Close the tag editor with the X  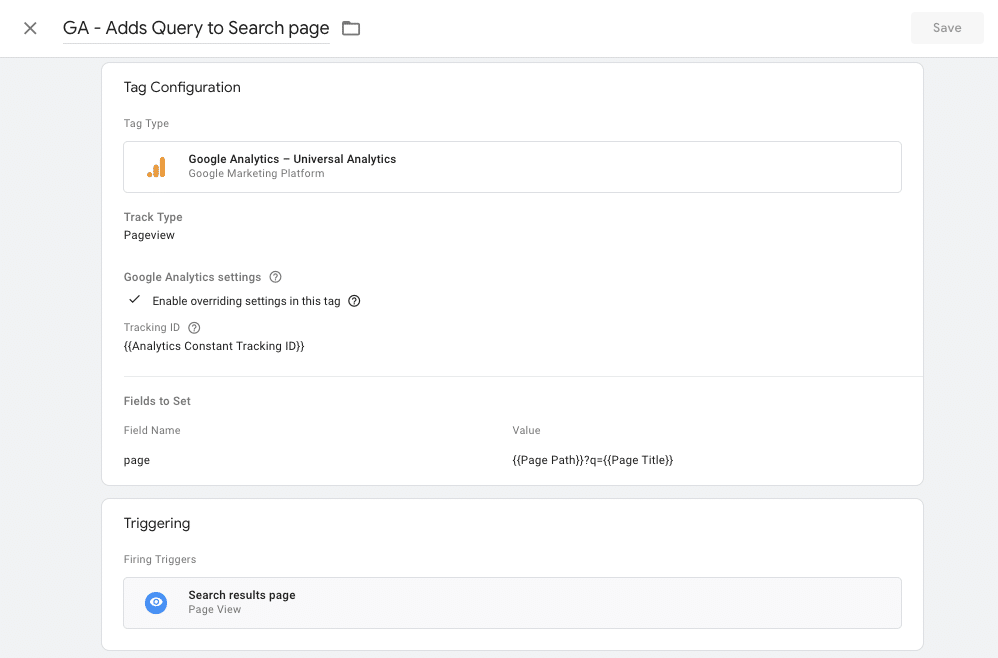coord(30,28)
